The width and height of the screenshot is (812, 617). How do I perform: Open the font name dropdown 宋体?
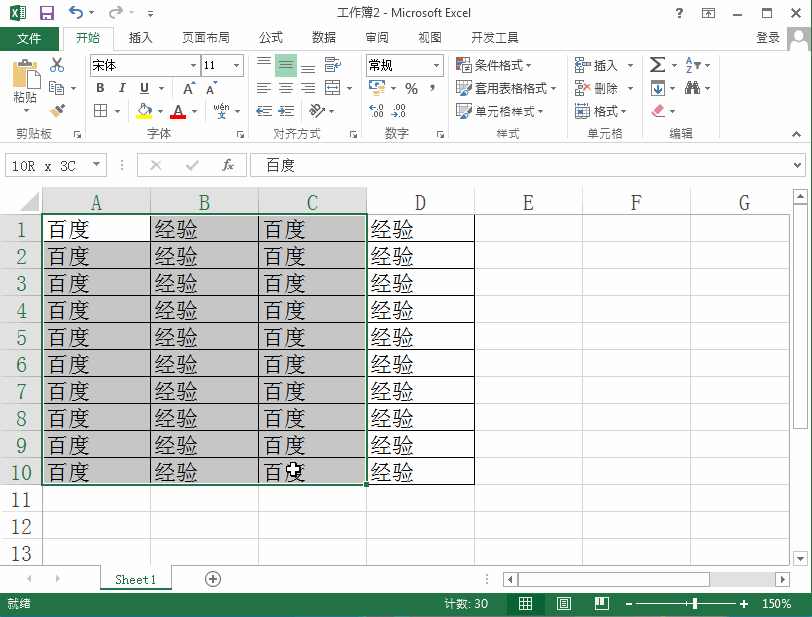193,65
